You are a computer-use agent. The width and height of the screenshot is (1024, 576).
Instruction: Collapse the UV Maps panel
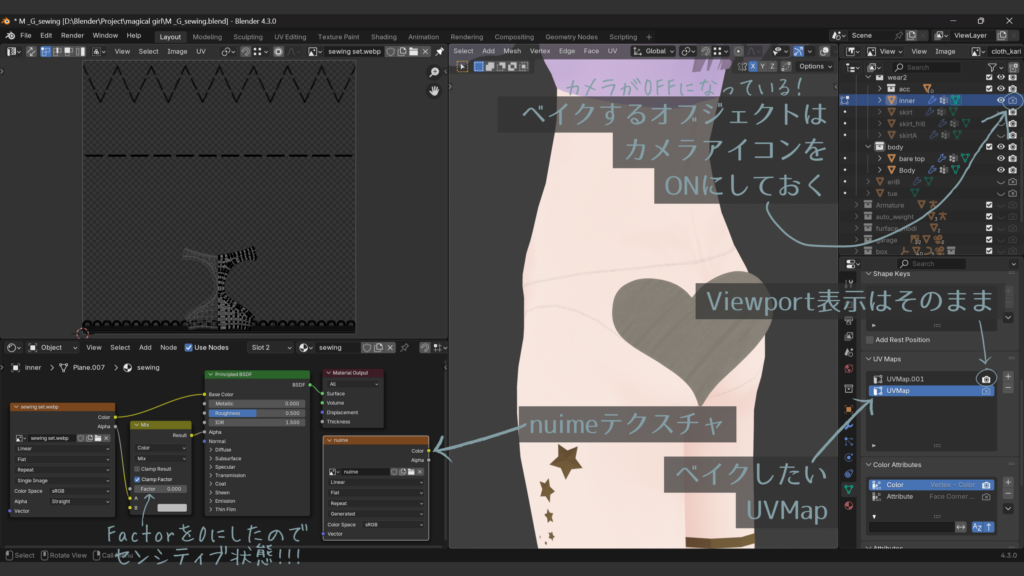point(869,359)
